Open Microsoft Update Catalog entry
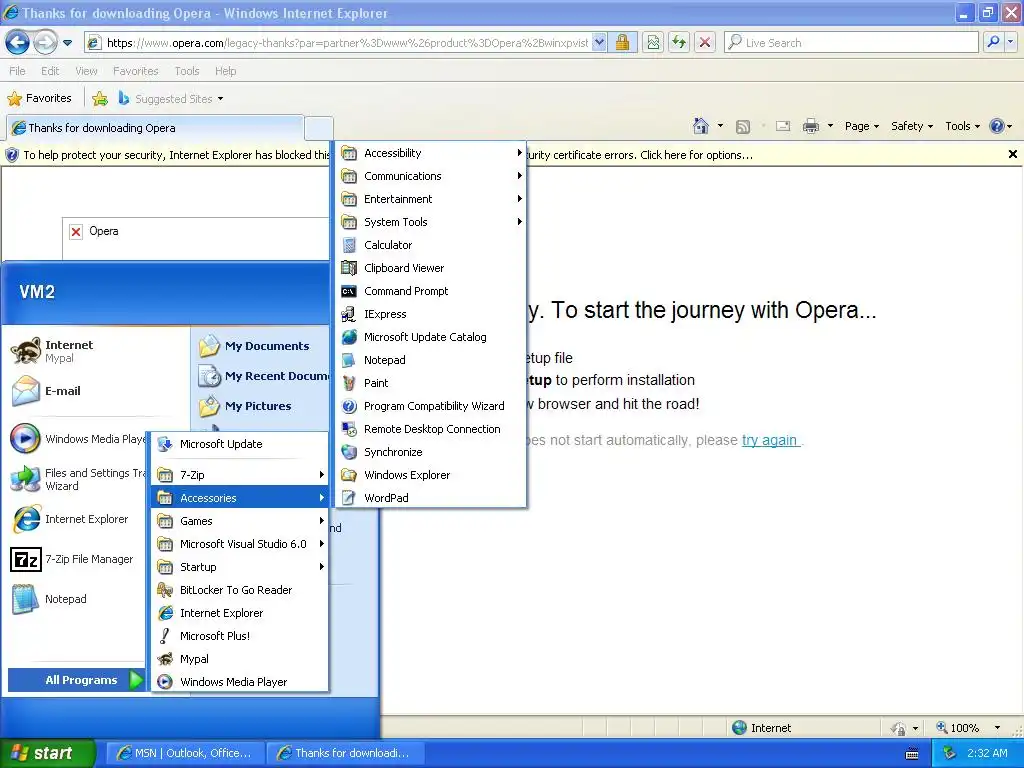 [x=430, y=337]
